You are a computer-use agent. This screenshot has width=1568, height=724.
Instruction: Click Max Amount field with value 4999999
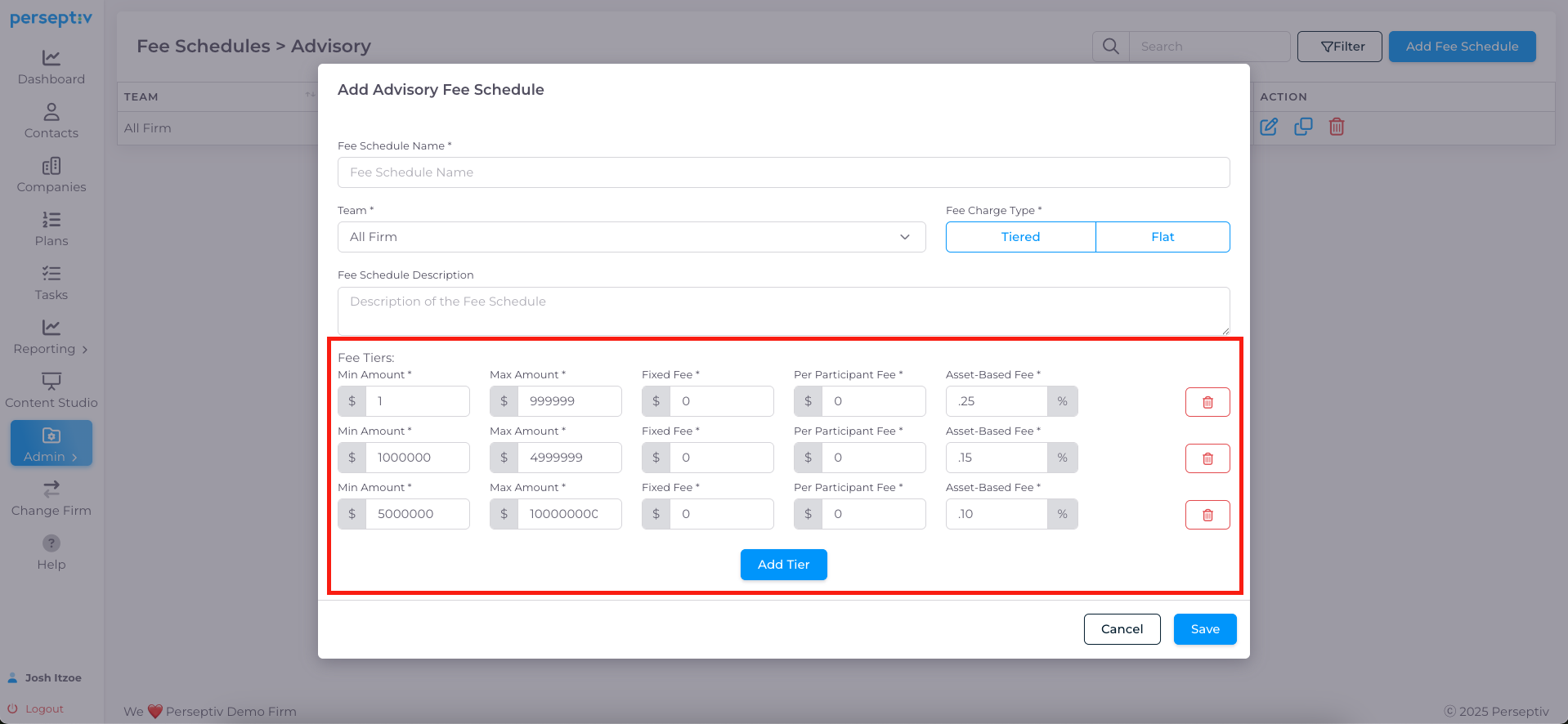[x=569, y=458]
